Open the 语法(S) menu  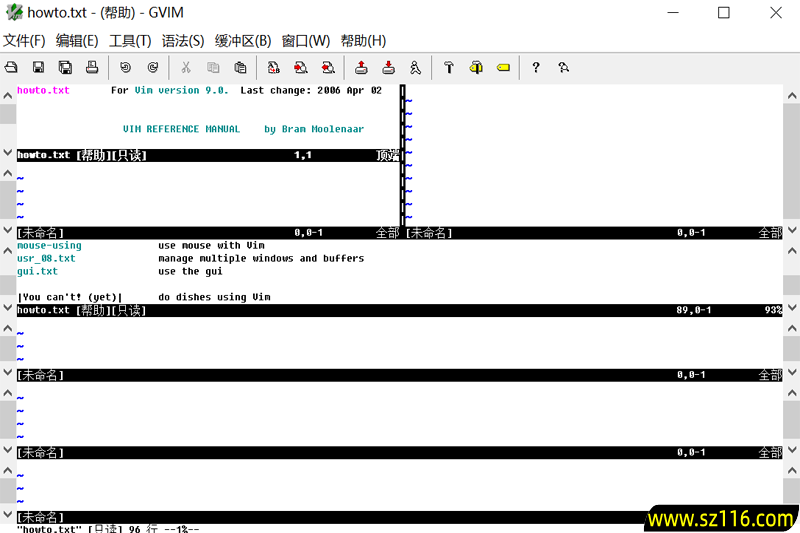[x=183, y=41]
